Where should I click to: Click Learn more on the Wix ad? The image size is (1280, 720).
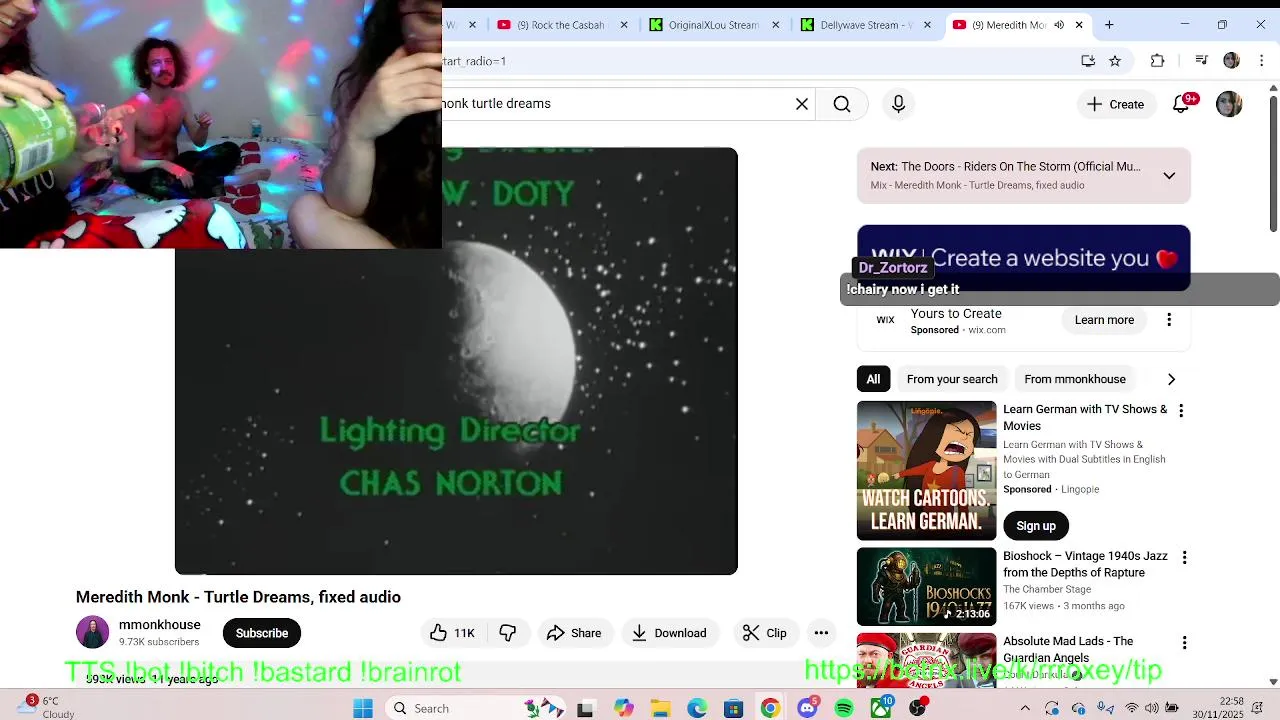(x=1104, y=320)
